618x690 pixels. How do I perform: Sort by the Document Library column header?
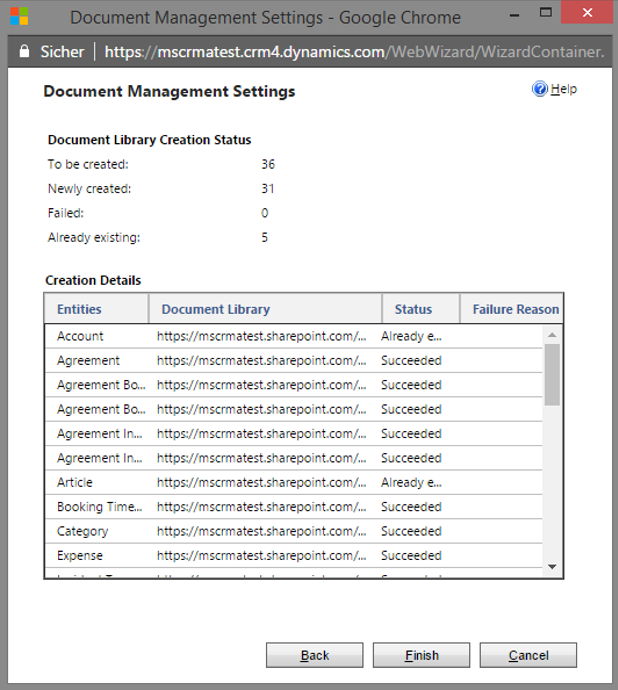pyautogui.click(x=265, y=309)
